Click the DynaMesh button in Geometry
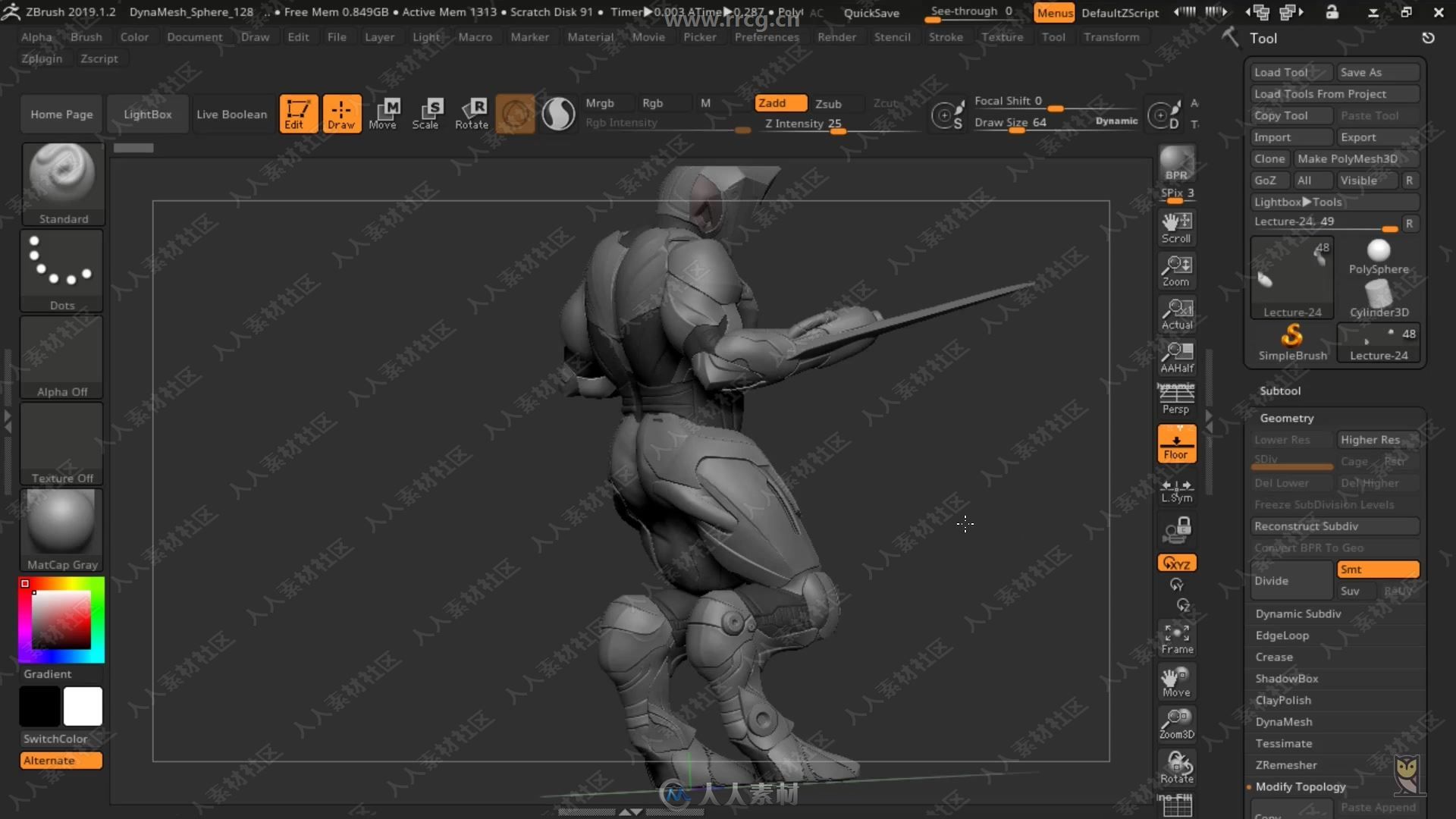The height and width of the screenshot is (819, 1456). (1283, 721)
